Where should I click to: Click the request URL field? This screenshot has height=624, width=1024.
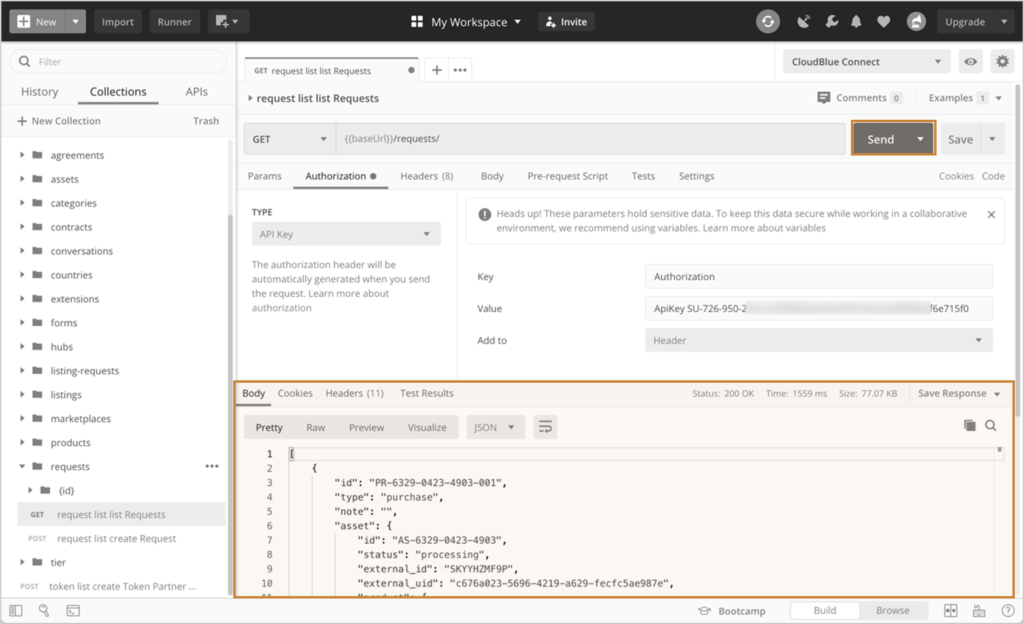click(x=590, y=139)
